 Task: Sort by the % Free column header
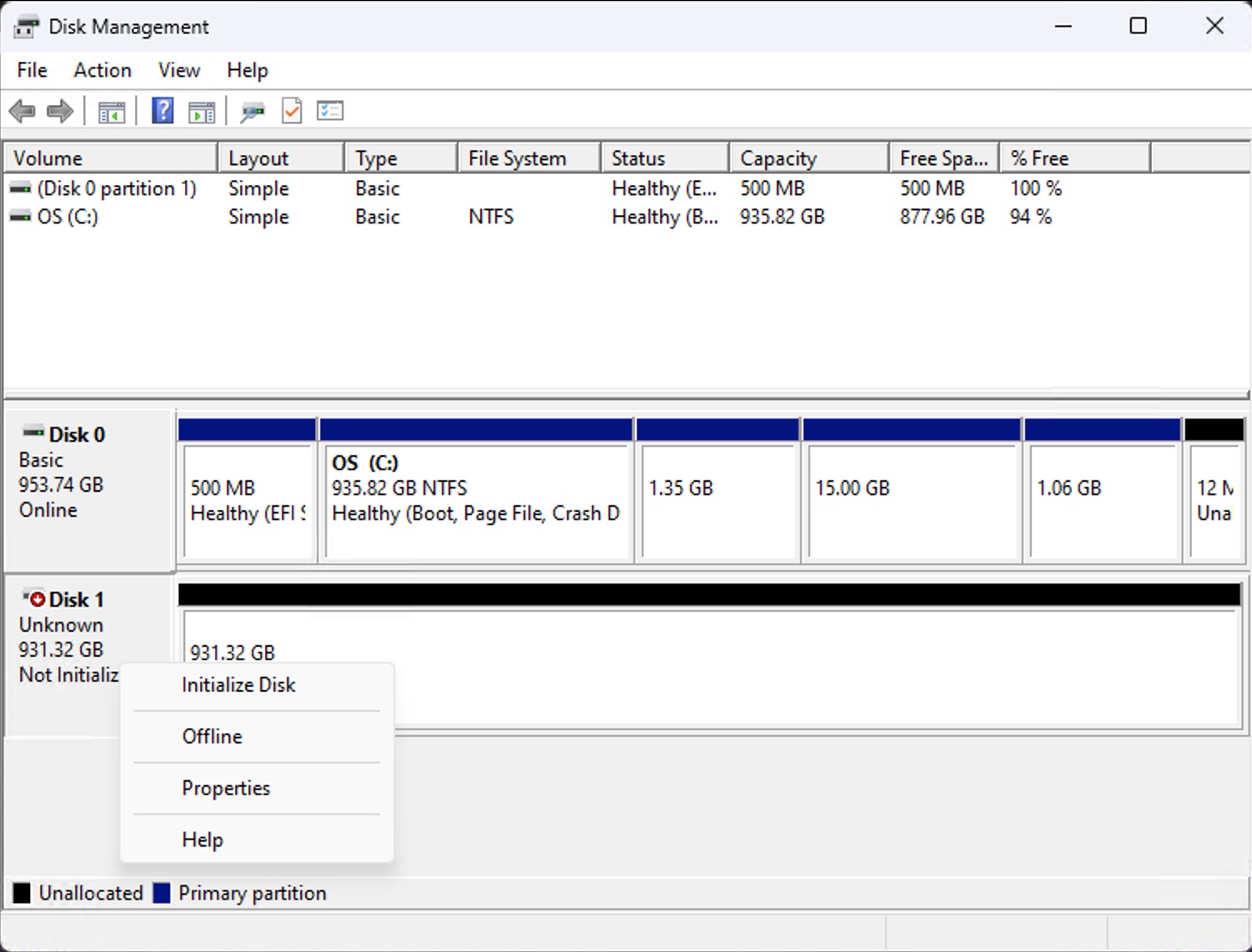(1075, 158)
